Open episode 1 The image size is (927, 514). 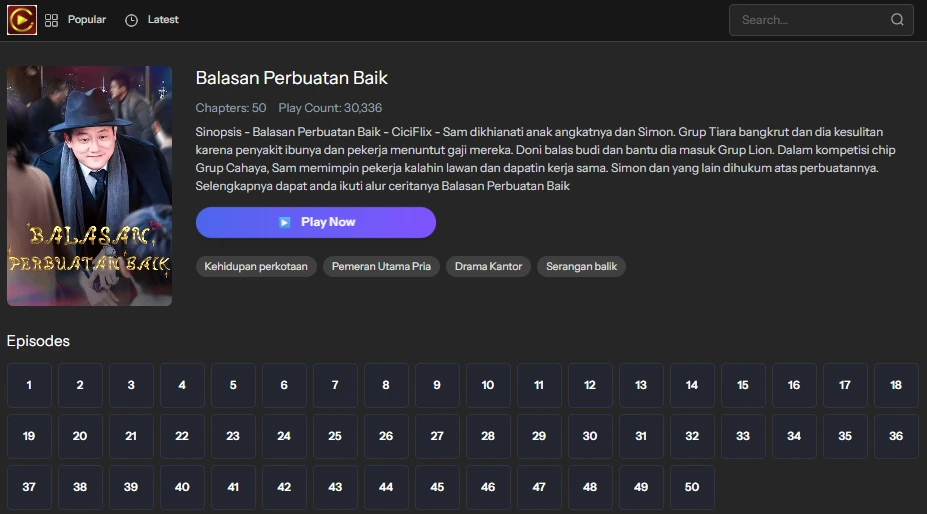29,385
